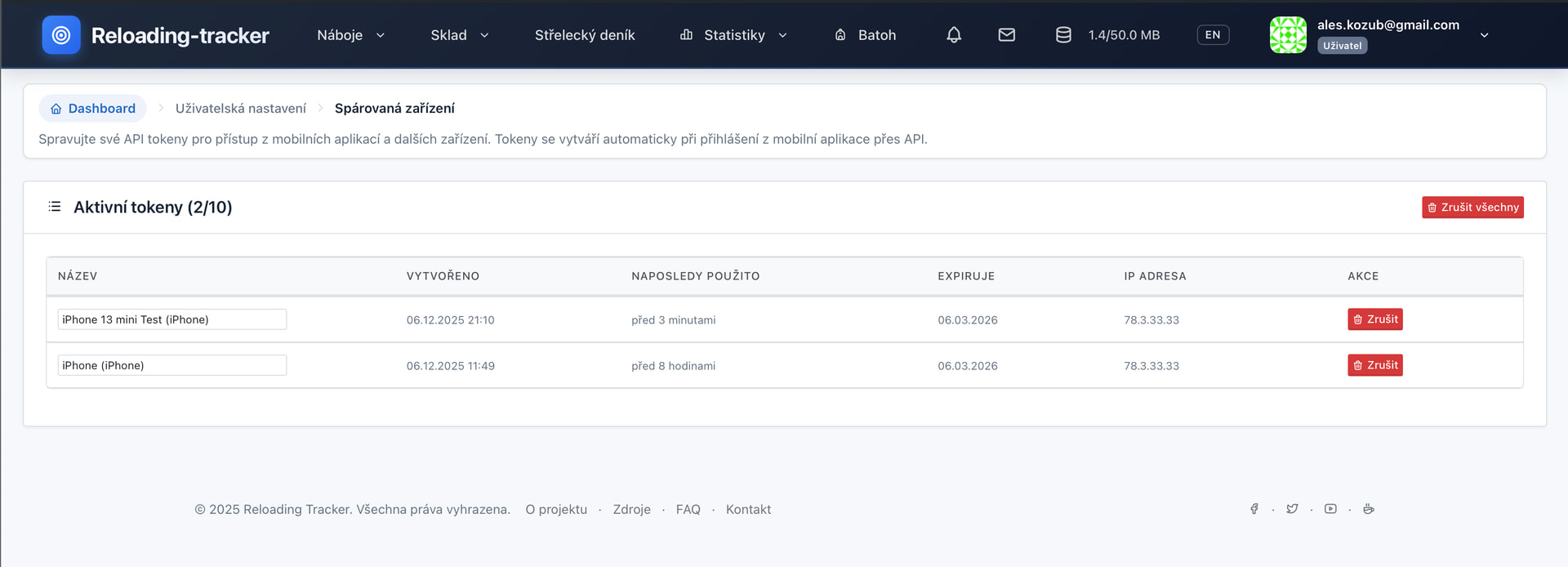Open the YouTube link in footer
1568x567 pixels.
tap(1330, 509)
